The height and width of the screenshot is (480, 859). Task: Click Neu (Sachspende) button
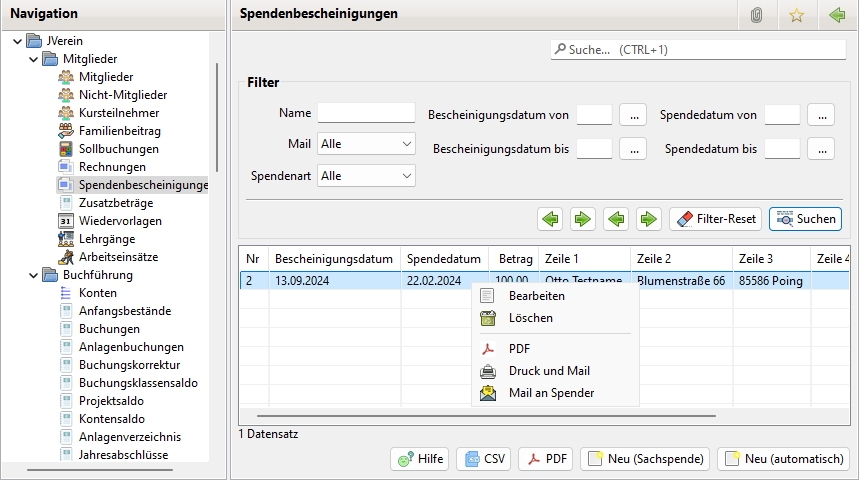[x=645, y=459]
